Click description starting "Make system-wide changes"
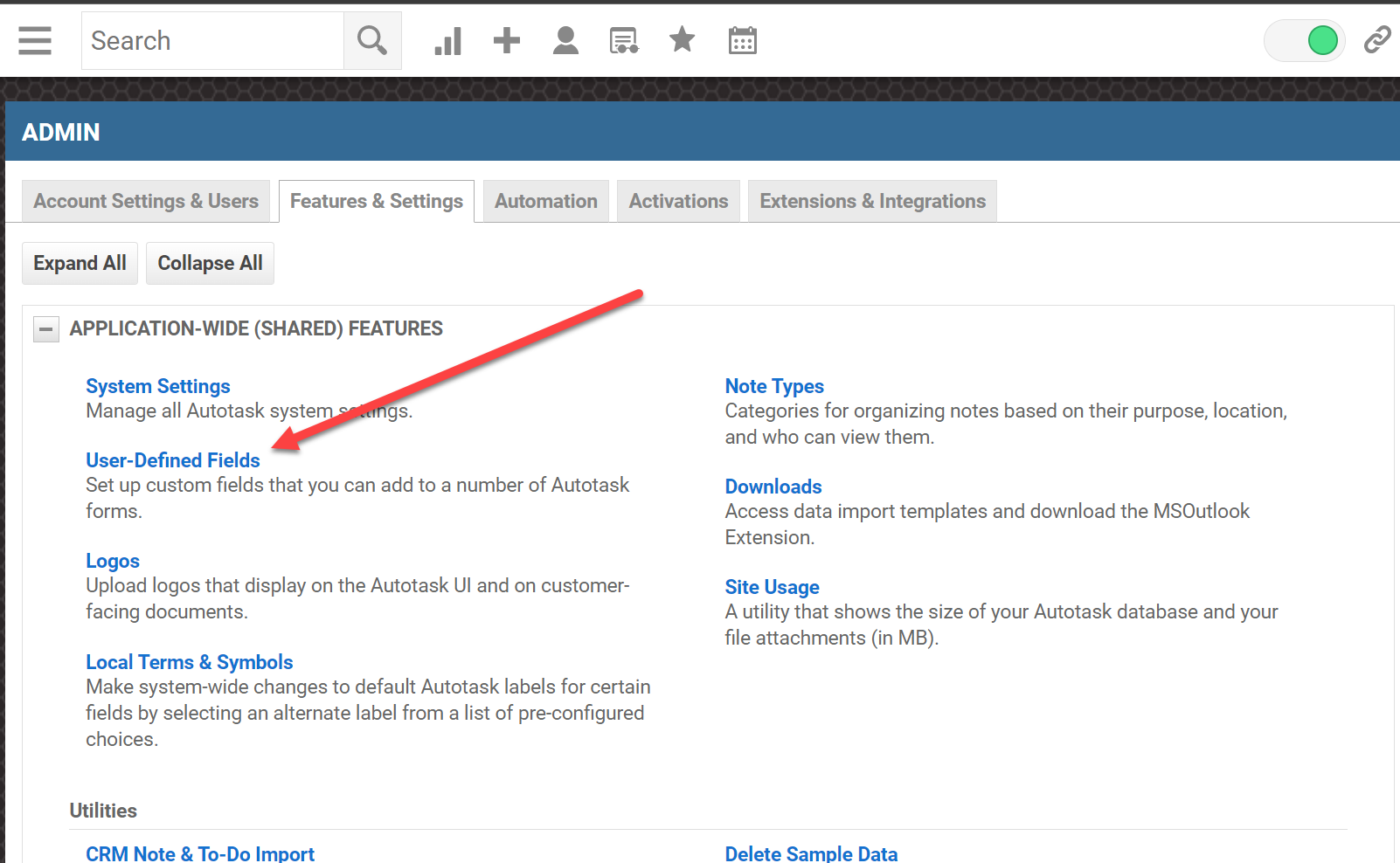 coord(368,713)
